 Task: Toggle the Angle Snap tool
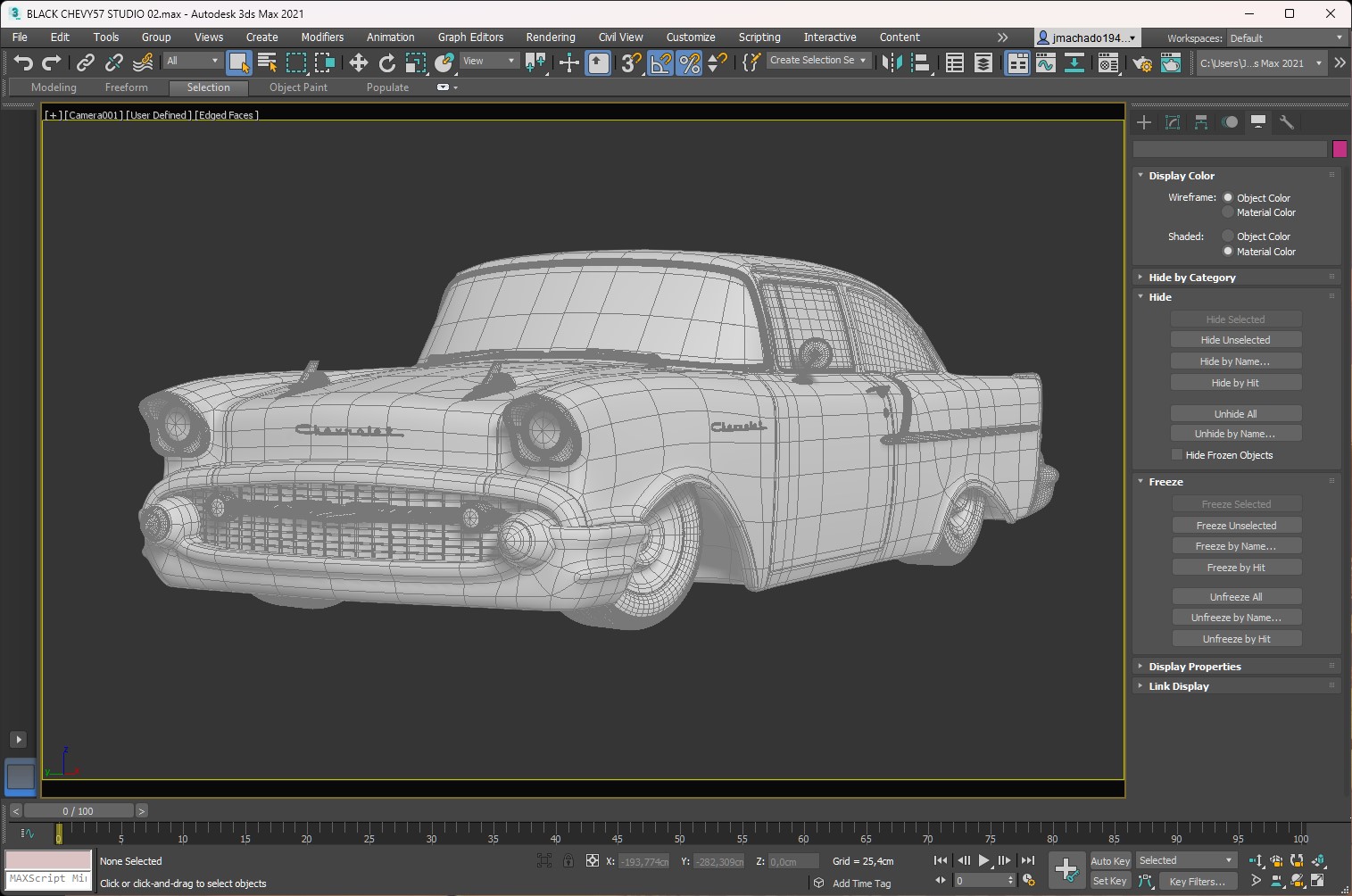(660, 62)
